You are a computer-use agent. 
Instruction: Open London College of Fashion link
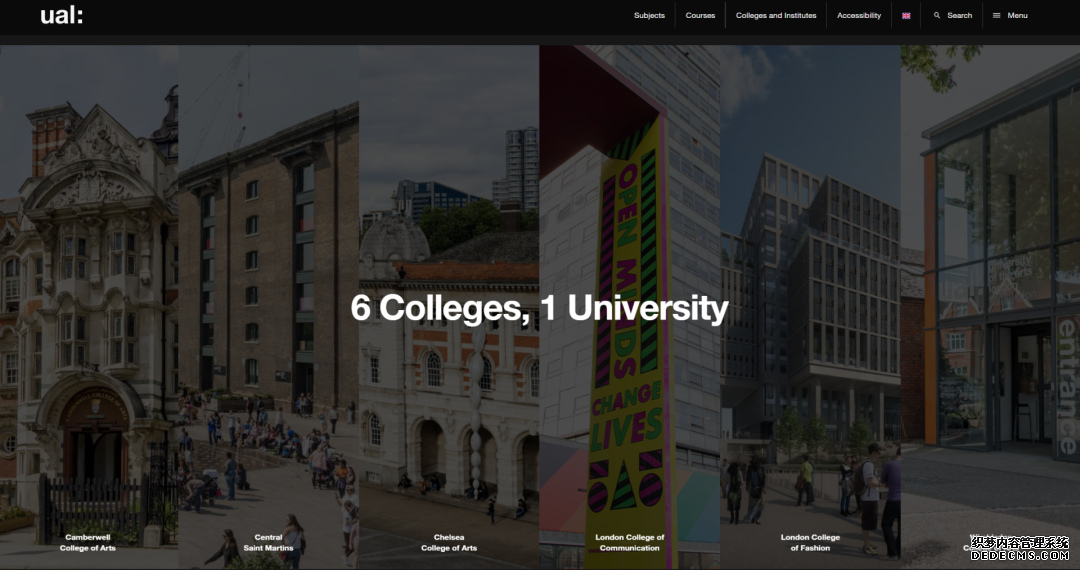coord(810,542)
